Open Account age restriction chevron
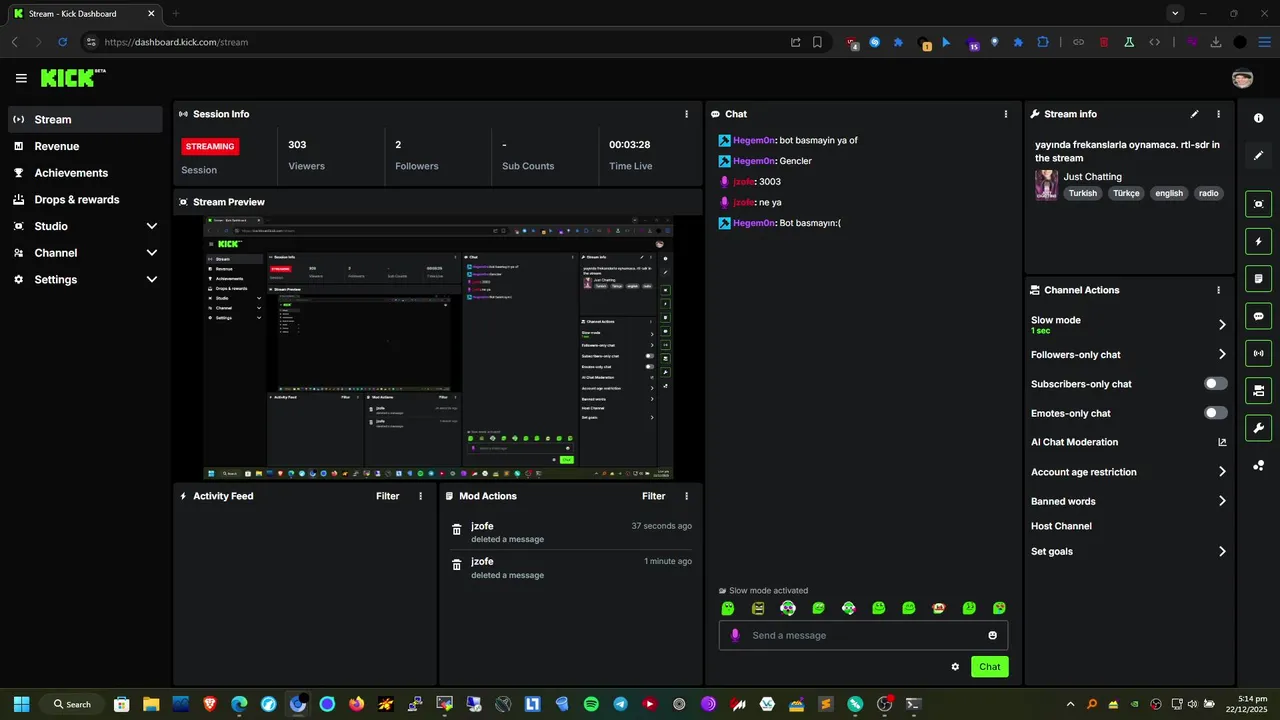The width and height of the screenshot is (1280, 720). [1222, 472]
